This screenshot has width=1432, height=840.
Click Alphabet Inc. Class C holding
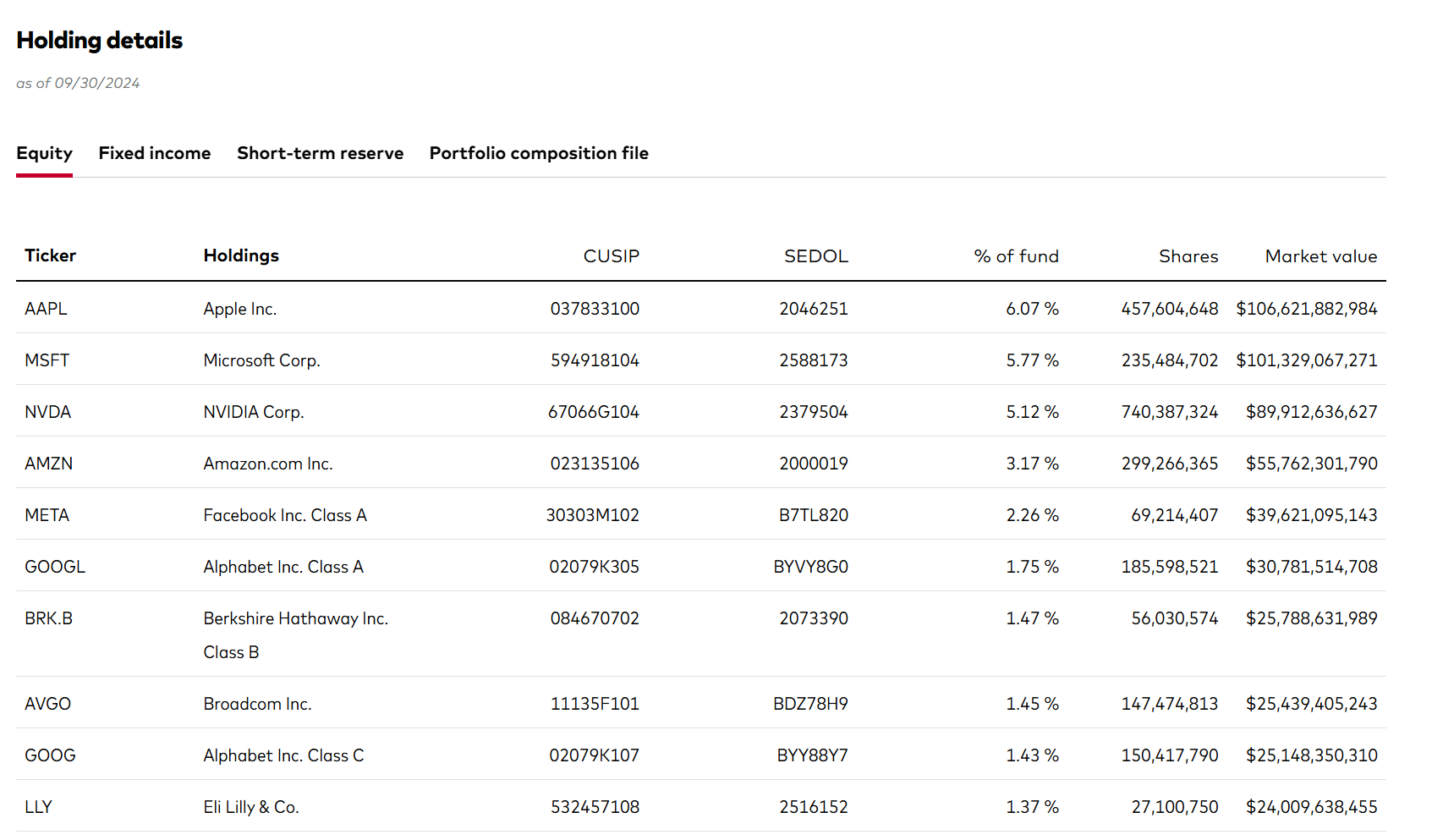283,755
